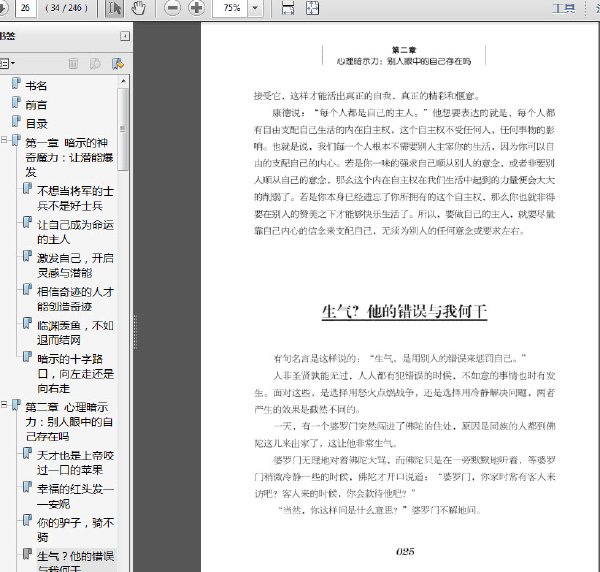Collapse the bookmarks panel

click(125, 36)
